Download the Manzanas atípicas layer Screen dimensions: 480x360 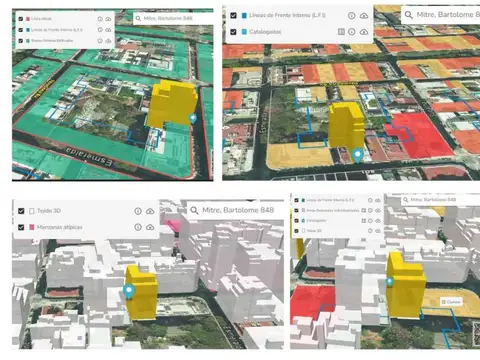click(150, 227)
